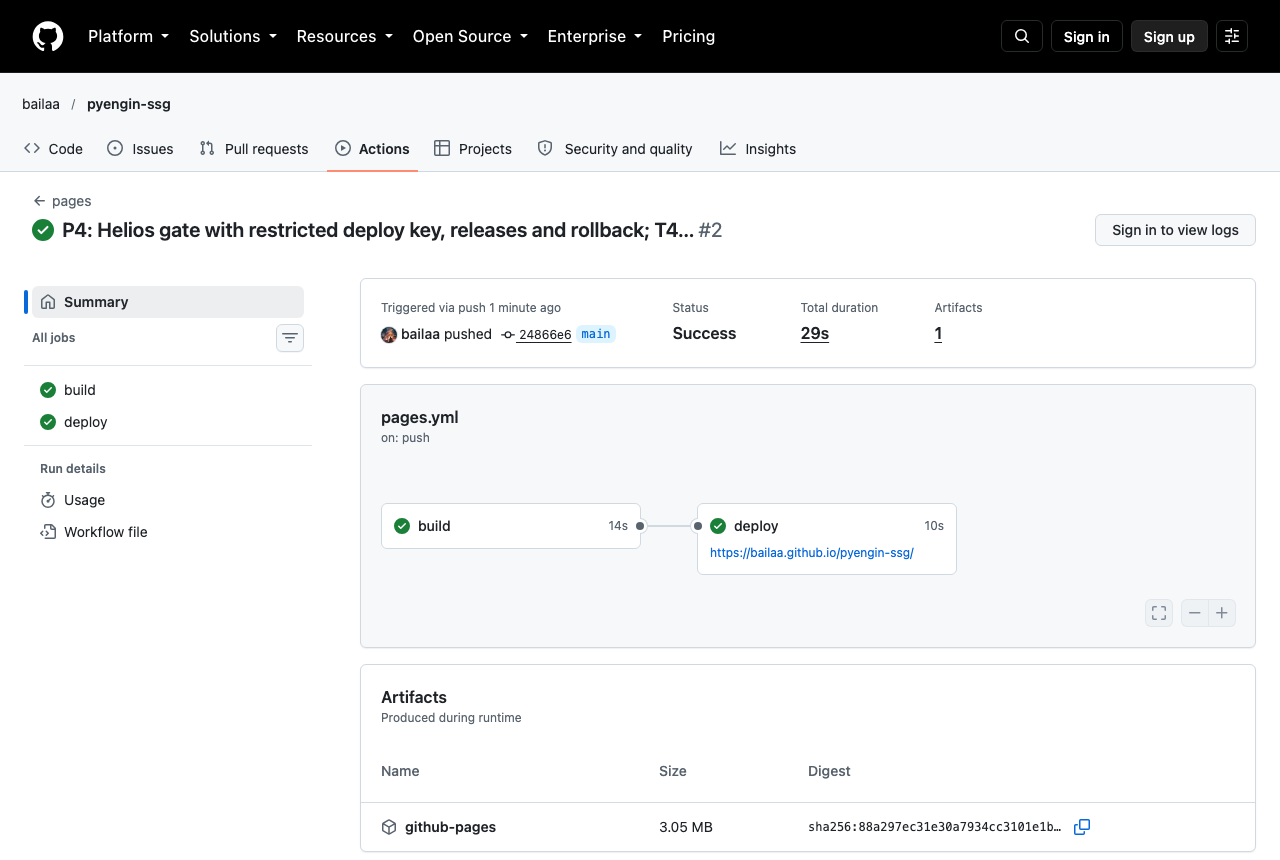The image size is (1280, 860).
Task: Expand the Platform dropdown menu
Action: (129, 36)
